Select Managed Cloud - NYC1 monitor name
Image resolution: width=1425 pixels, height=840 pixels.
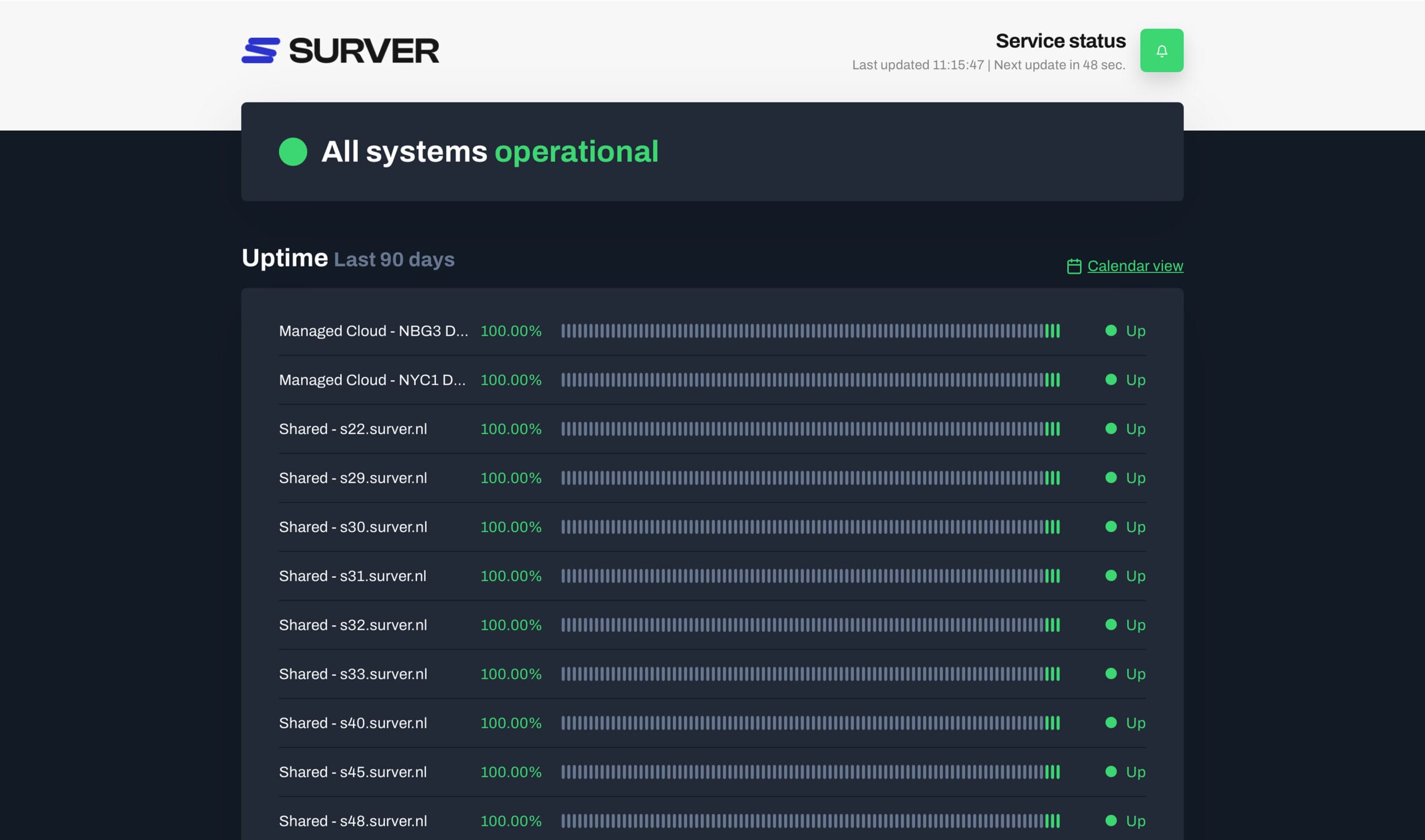point(372,380)
